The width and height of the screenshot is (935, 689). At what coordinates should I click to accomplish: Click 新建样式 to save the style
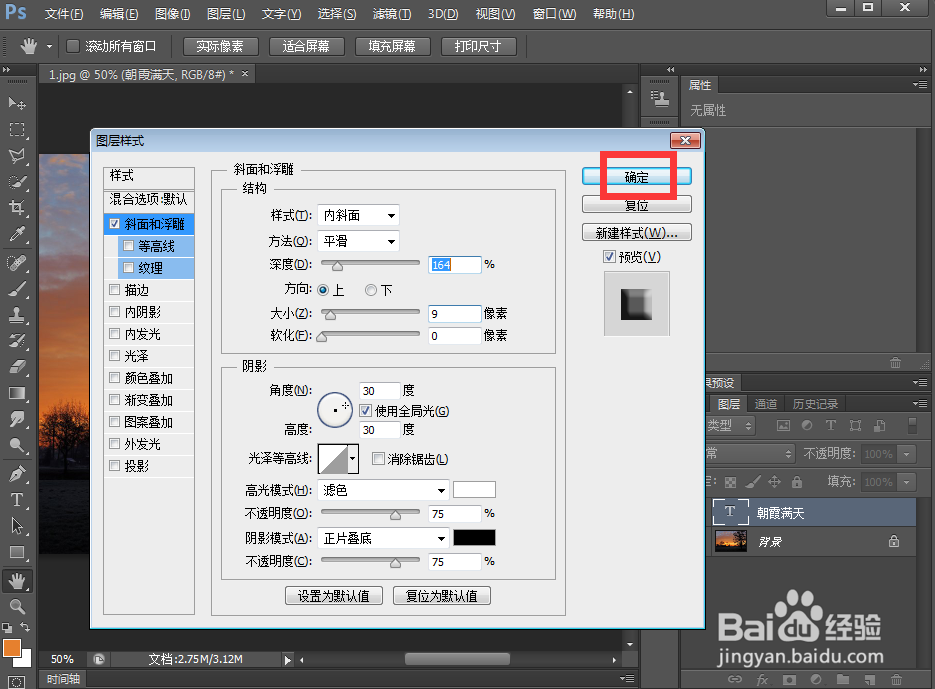pos(636,232)
